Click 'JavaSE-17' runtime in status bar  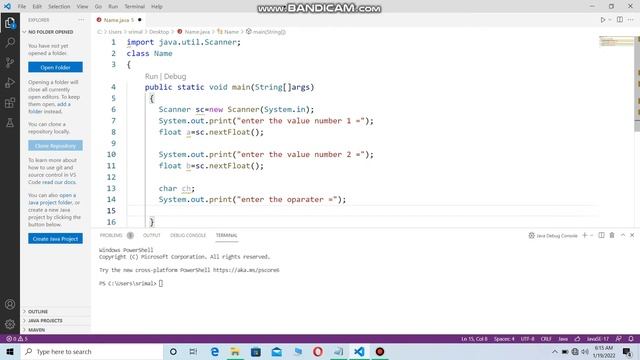pos(598,339)
